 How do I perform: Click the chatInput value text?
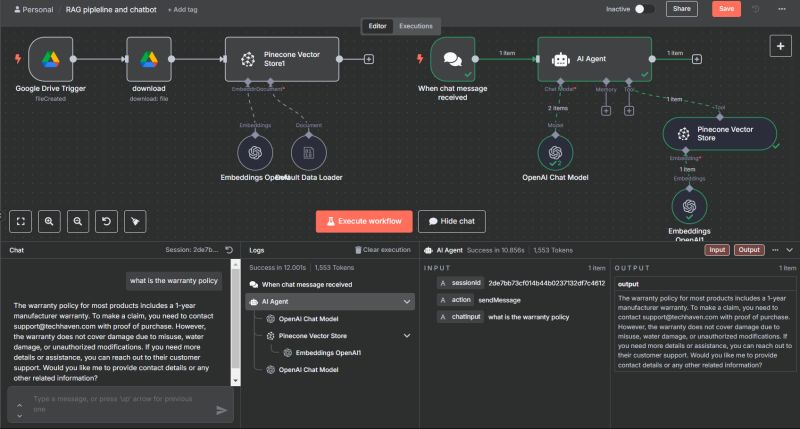pos(529,317)
